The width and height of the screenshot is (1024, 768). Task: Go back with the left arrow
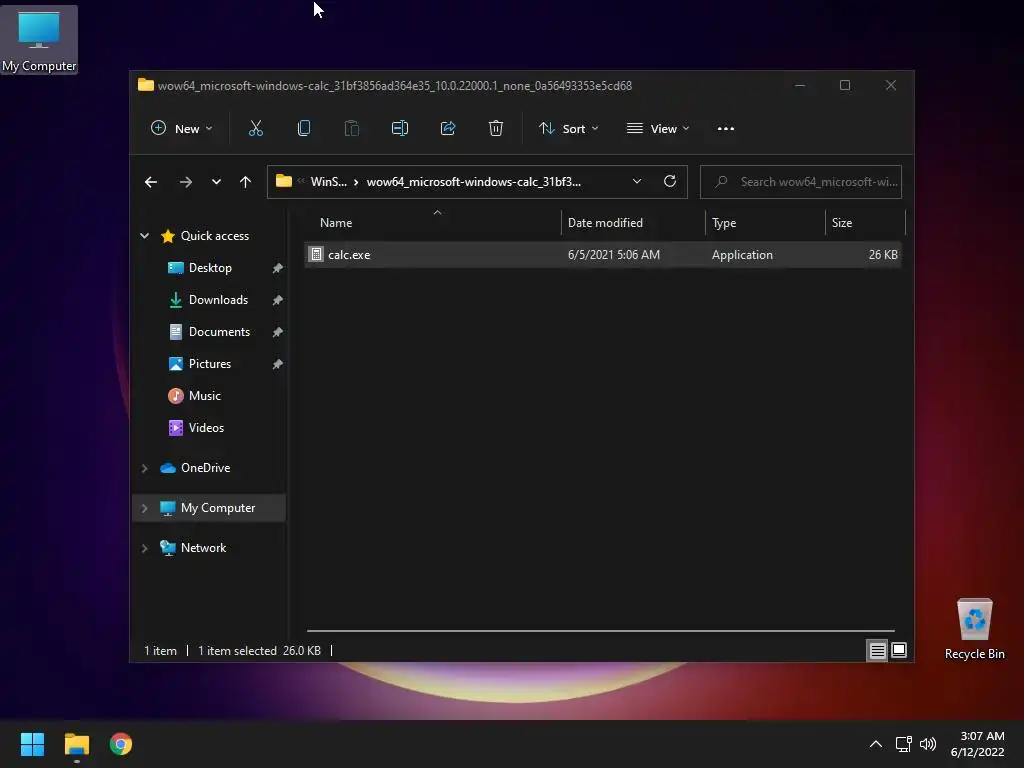point(151,182)
